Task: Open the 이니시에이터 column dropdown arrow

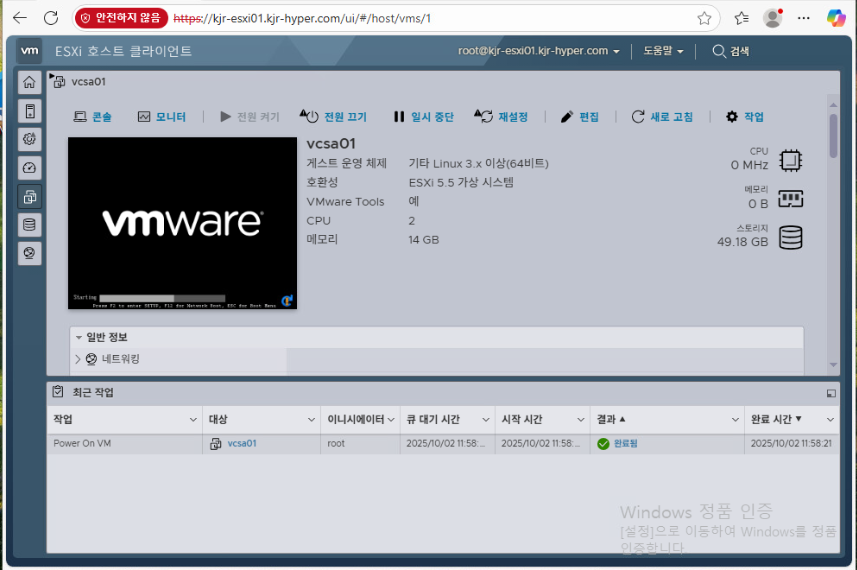Action: 391,420
